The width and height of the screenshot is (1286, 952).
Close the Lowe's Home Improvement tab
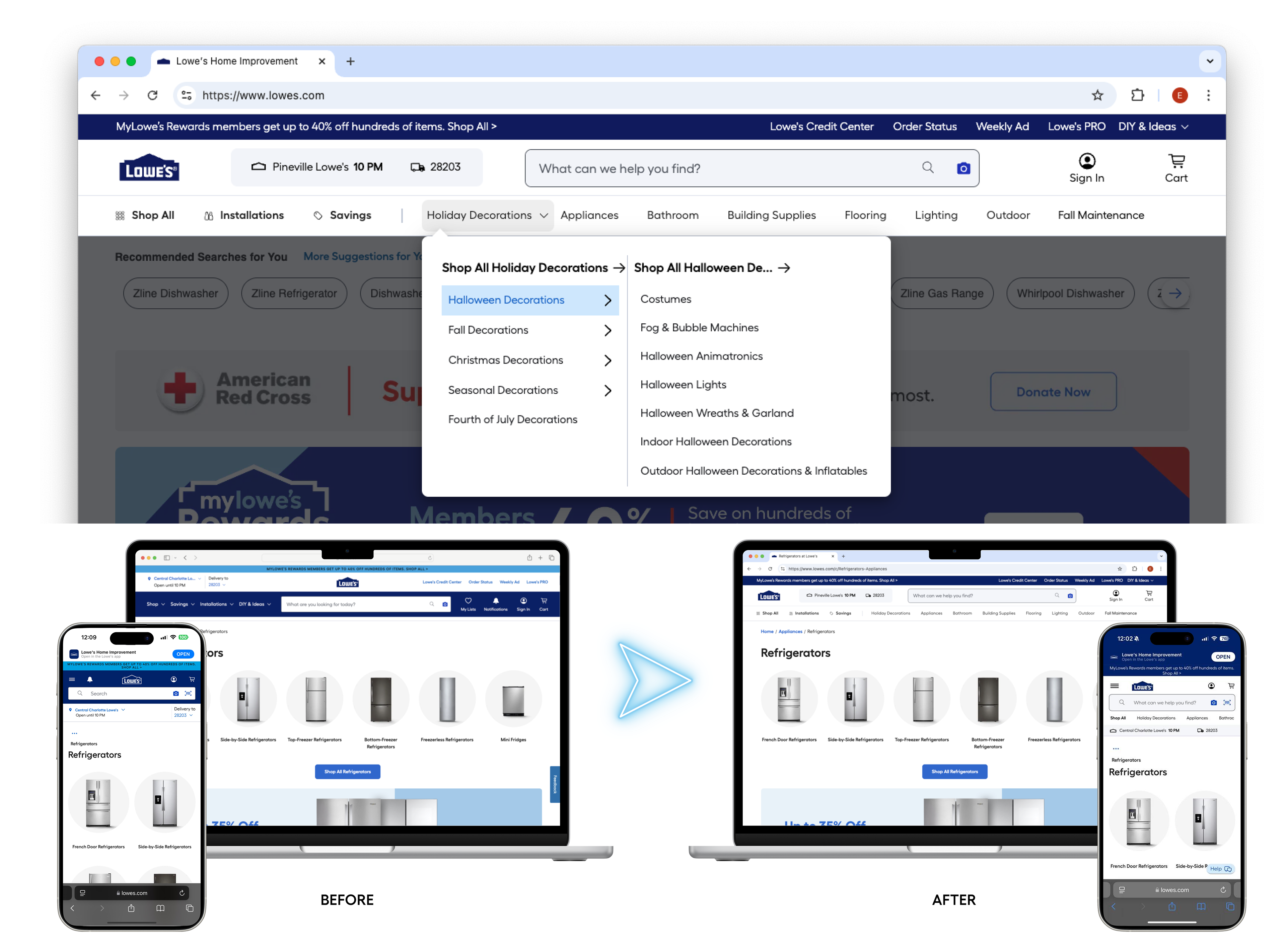321,61
